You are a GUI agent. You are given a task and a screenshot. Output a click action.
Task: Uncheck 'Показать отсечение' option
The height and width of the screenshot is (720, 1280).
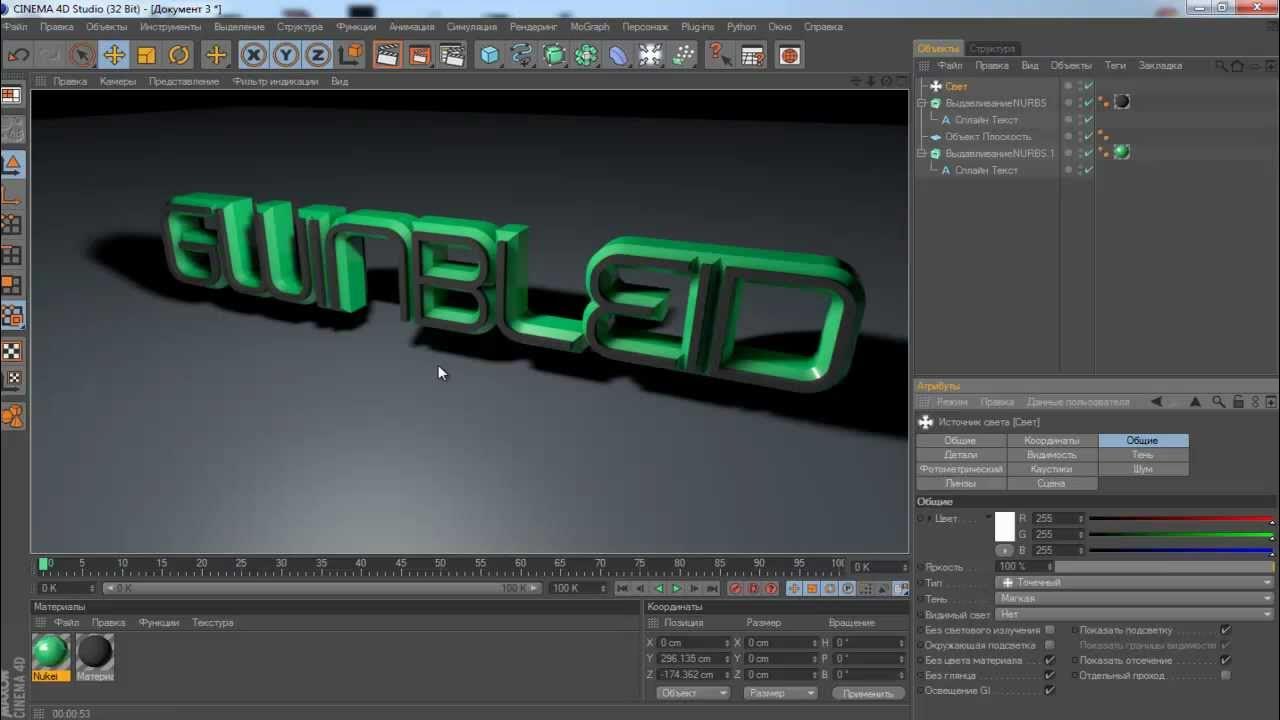click(1226, 660)
